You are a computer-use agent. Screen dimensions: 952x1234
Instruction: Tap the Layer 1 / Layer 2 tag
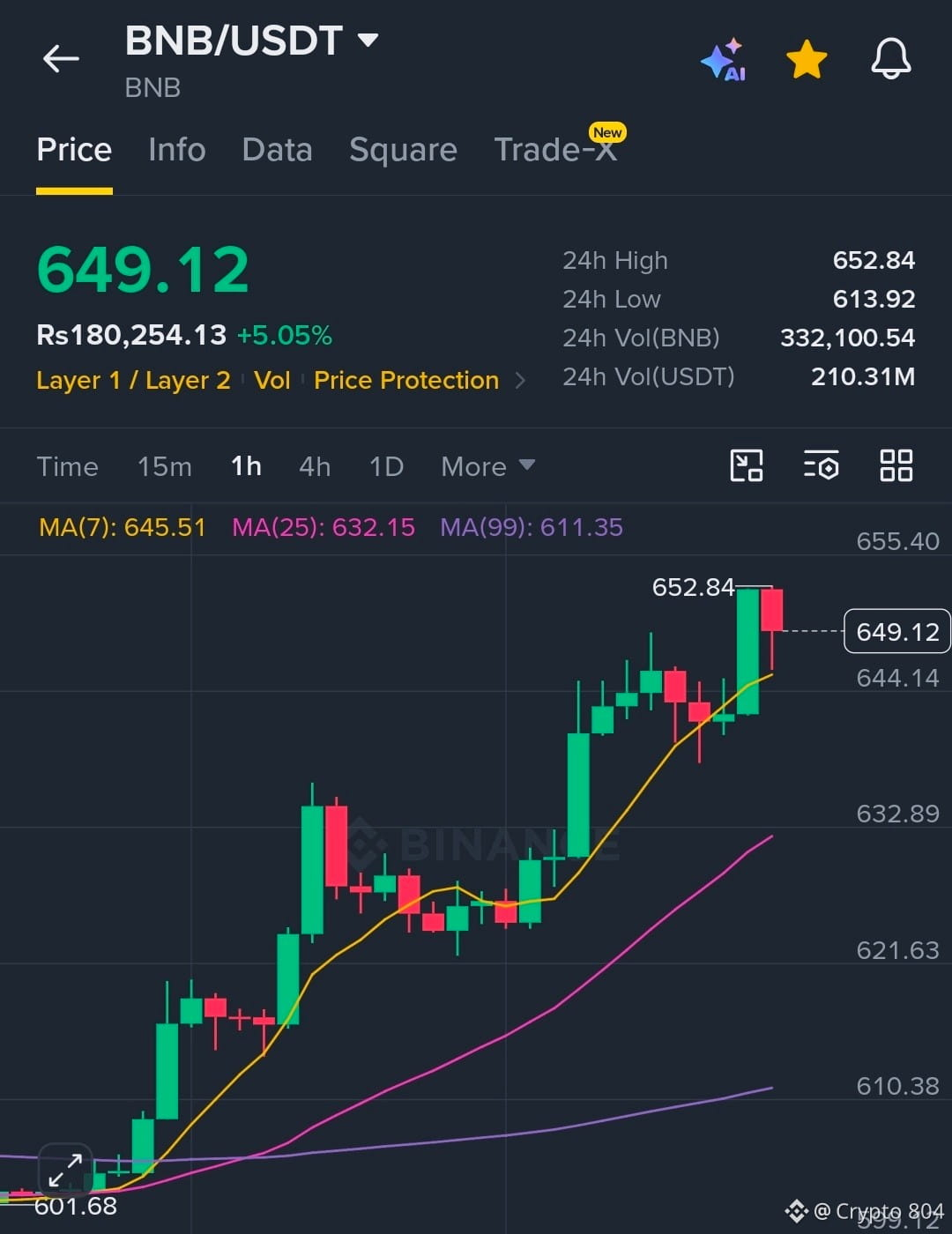coord(133,381)
